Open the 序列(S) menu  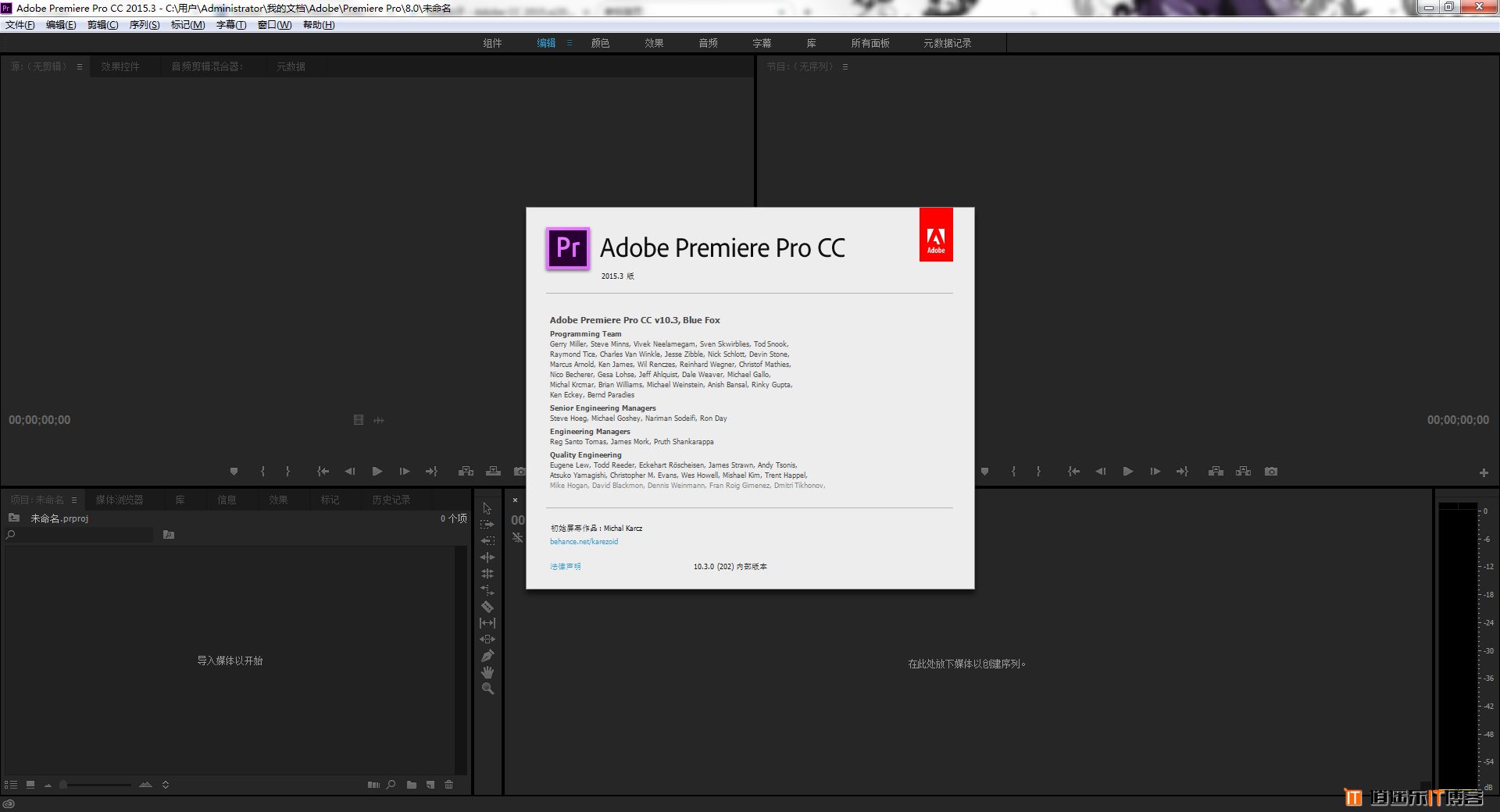coord(145,25)
